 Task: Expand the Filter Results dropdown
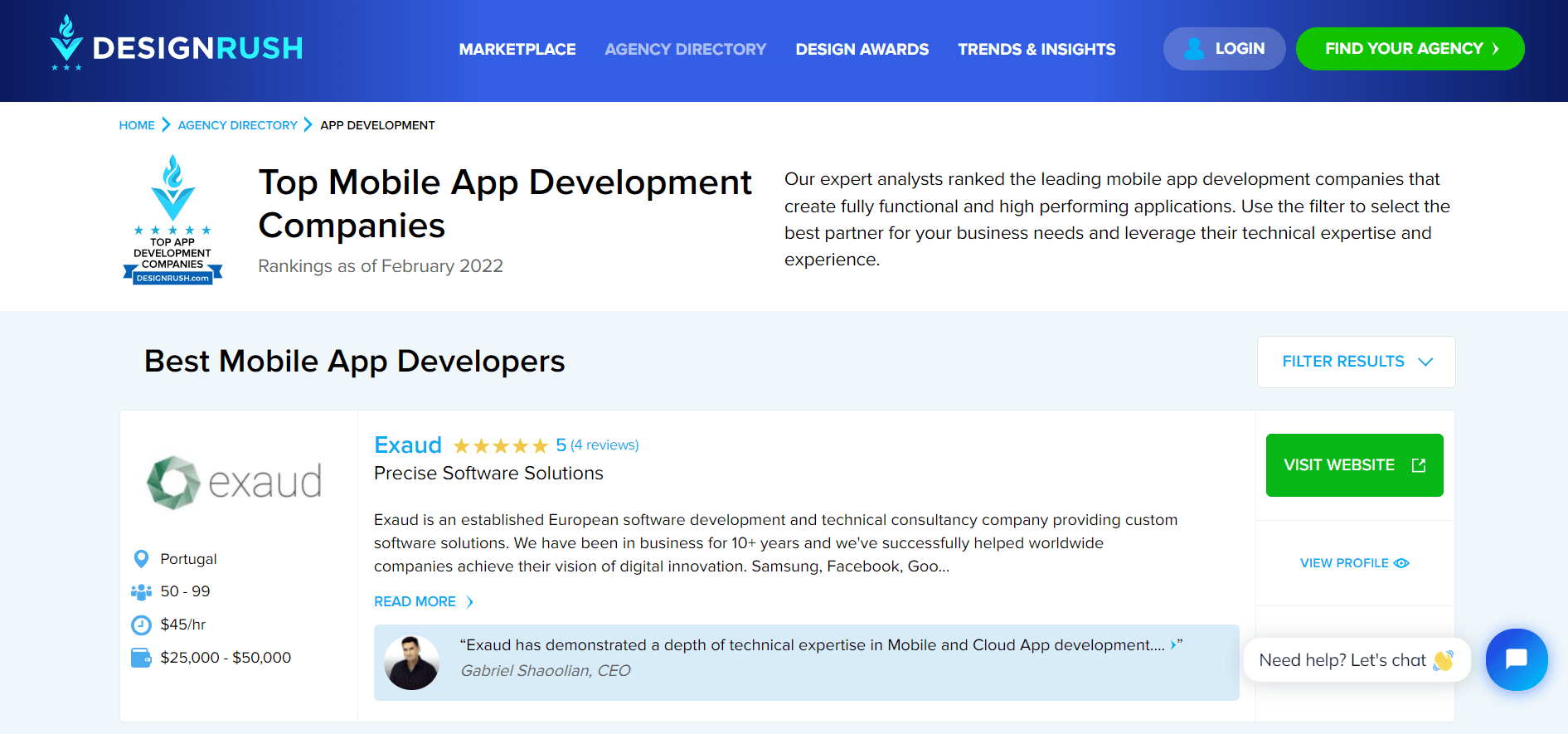click(x=1356, y=362)
